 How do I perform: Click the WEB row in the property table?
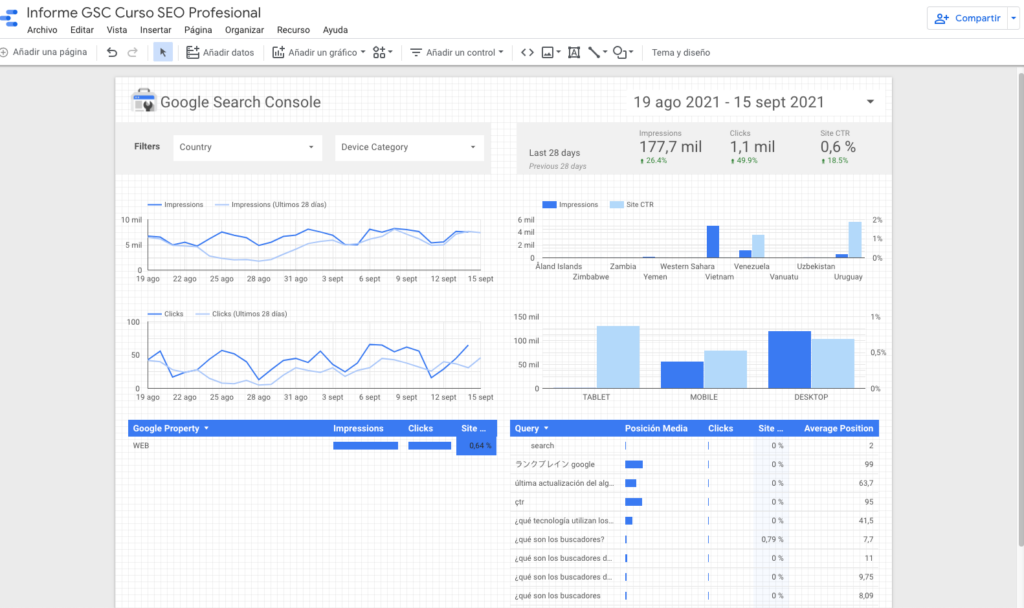pyautogui.click(x=312, y=446)
